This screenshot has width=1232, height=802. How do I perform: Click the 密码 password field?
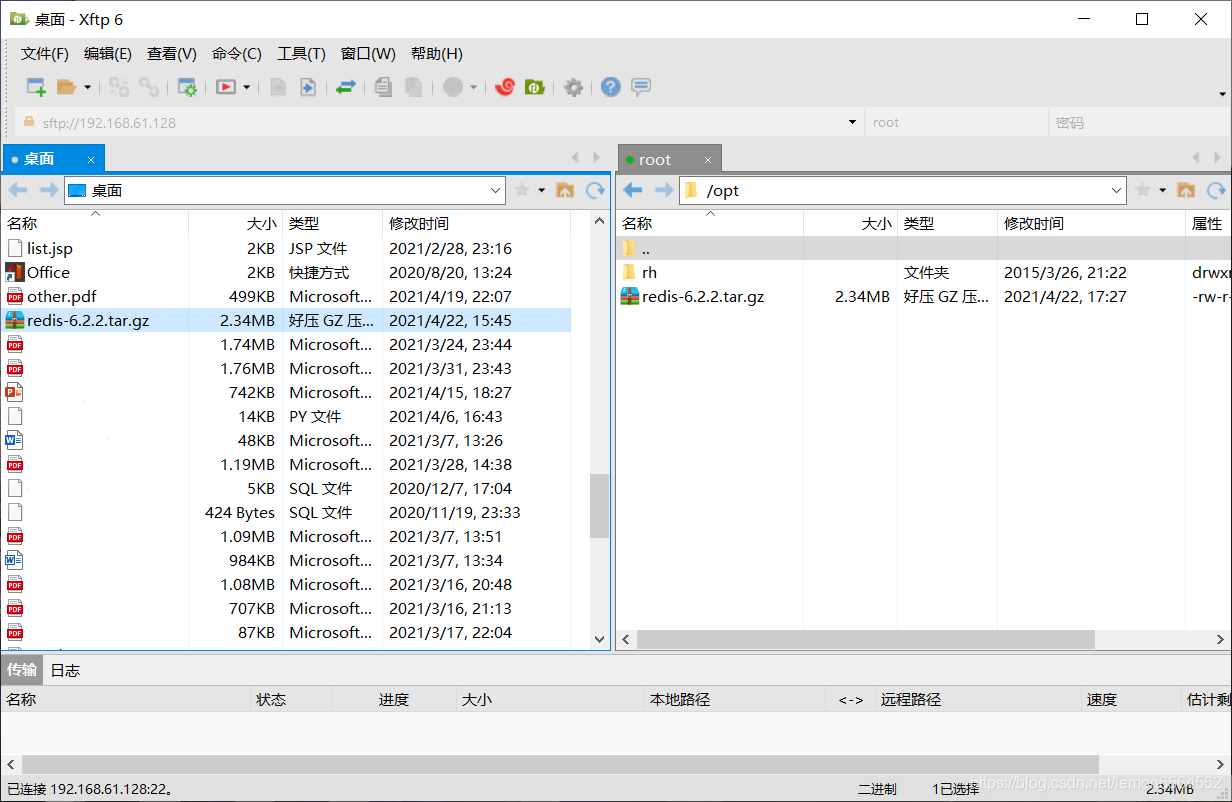1140,122
